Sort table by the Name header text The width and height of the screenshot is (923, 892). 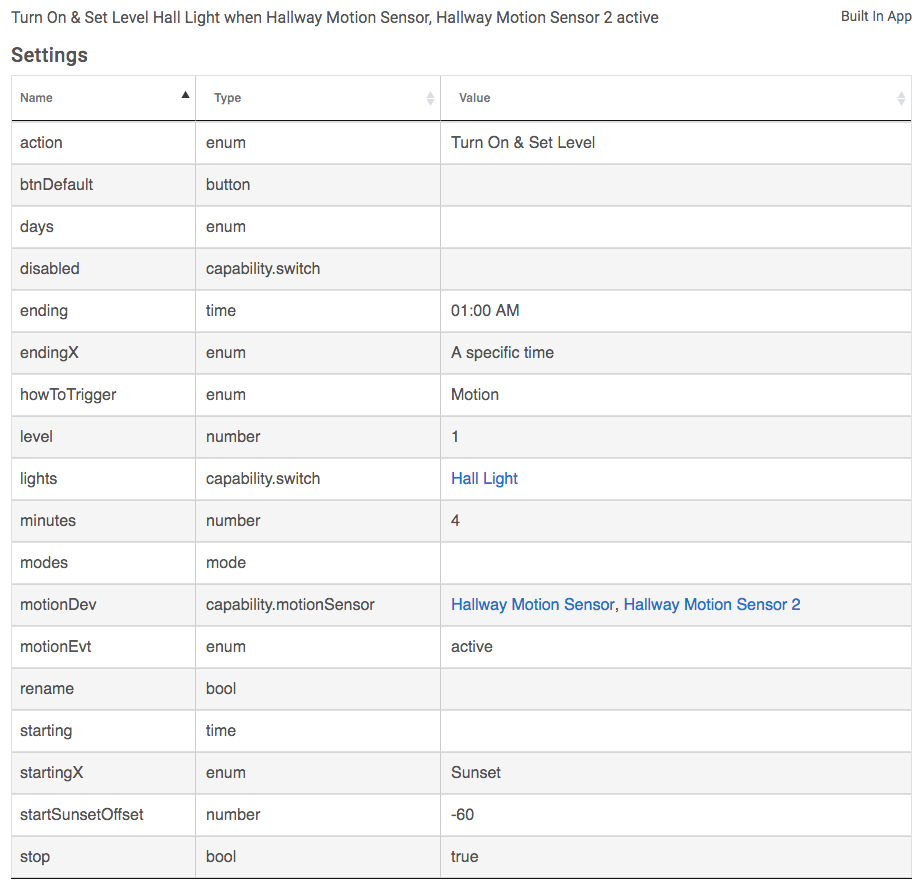click(x=37, y=98)
